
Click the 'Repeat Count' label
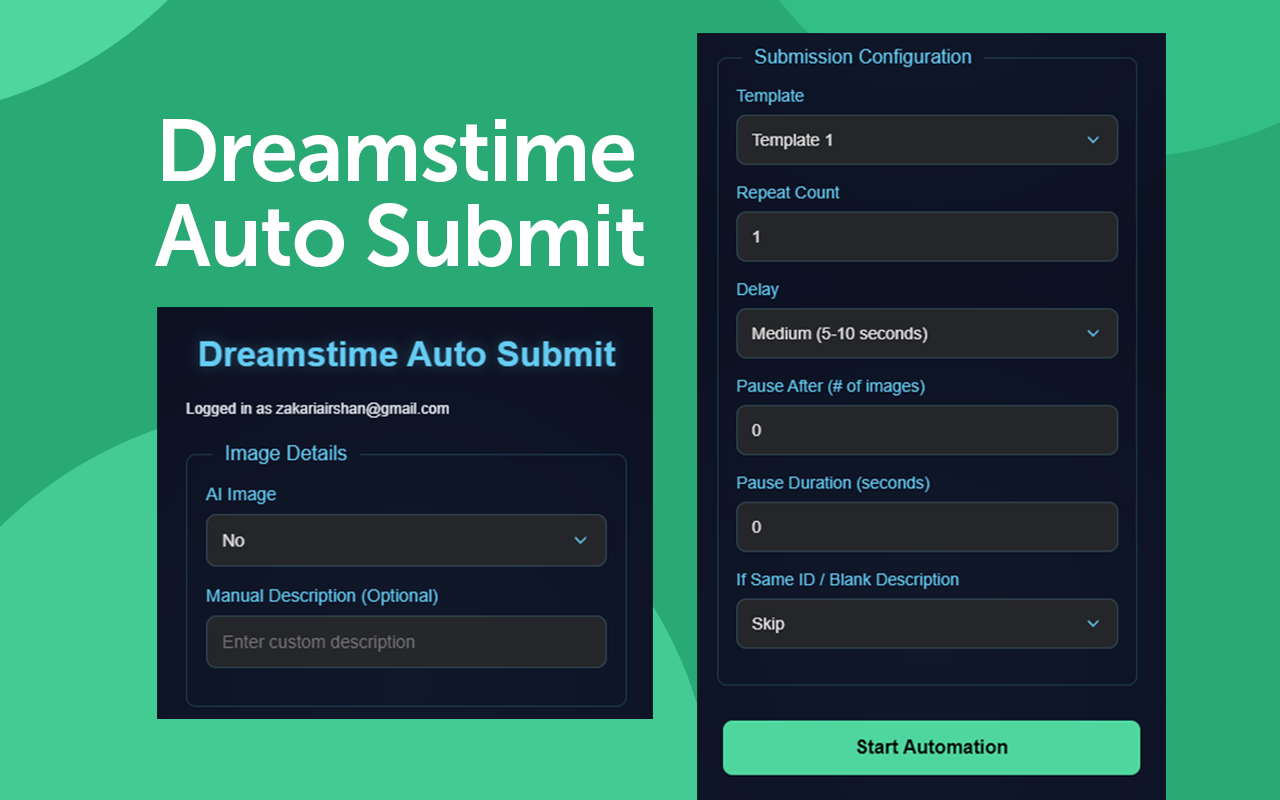[x=788, y=193]
